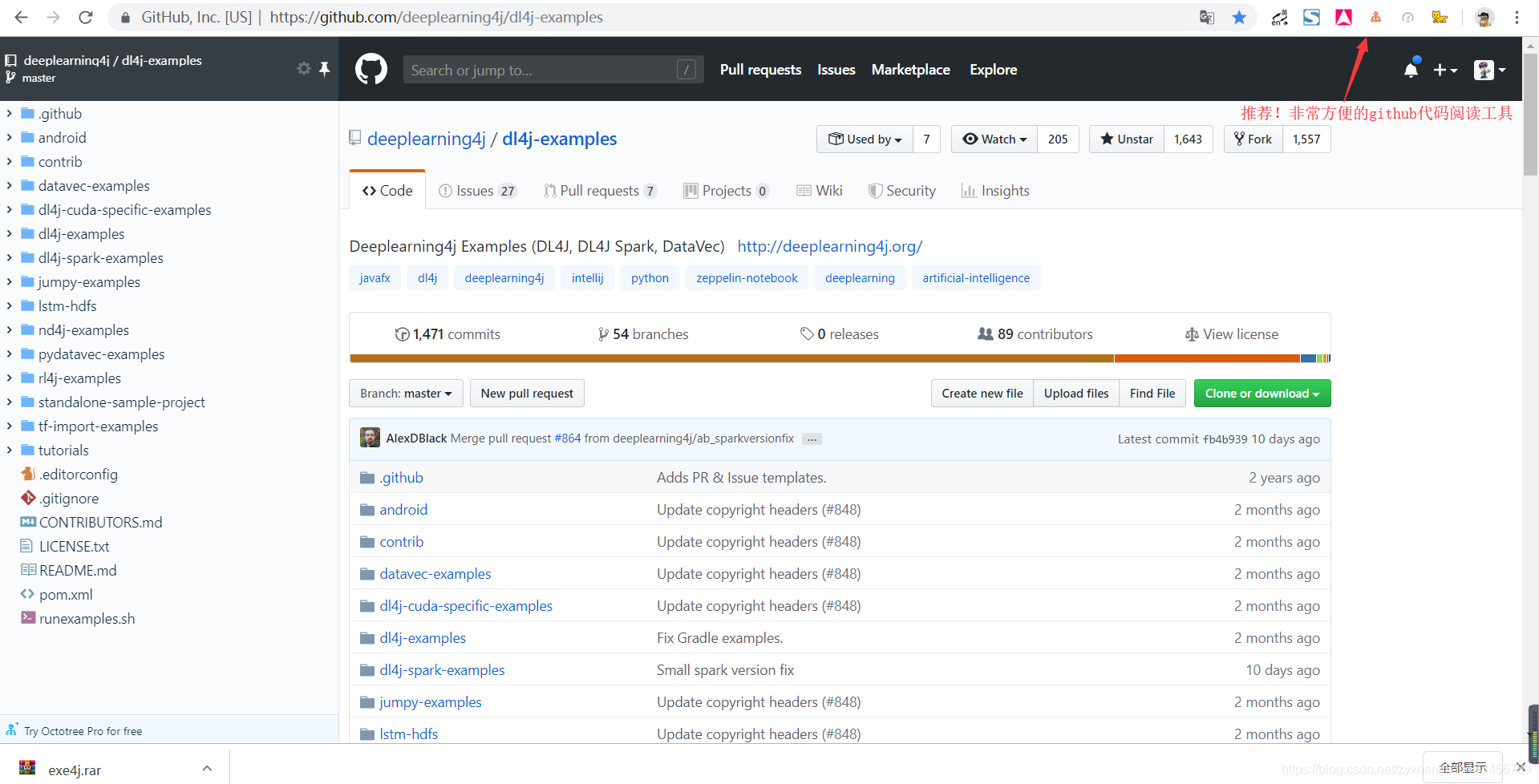The height and width of the screenshot is (784, 1539).
Task: Click the language breakdown color bar
Action: tap(840, 358)
